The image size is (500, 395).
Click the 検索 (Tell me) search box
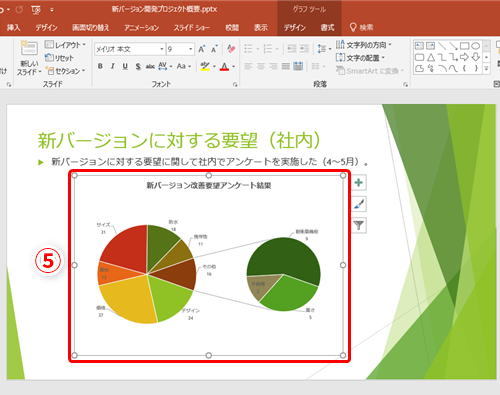point(361,27)
